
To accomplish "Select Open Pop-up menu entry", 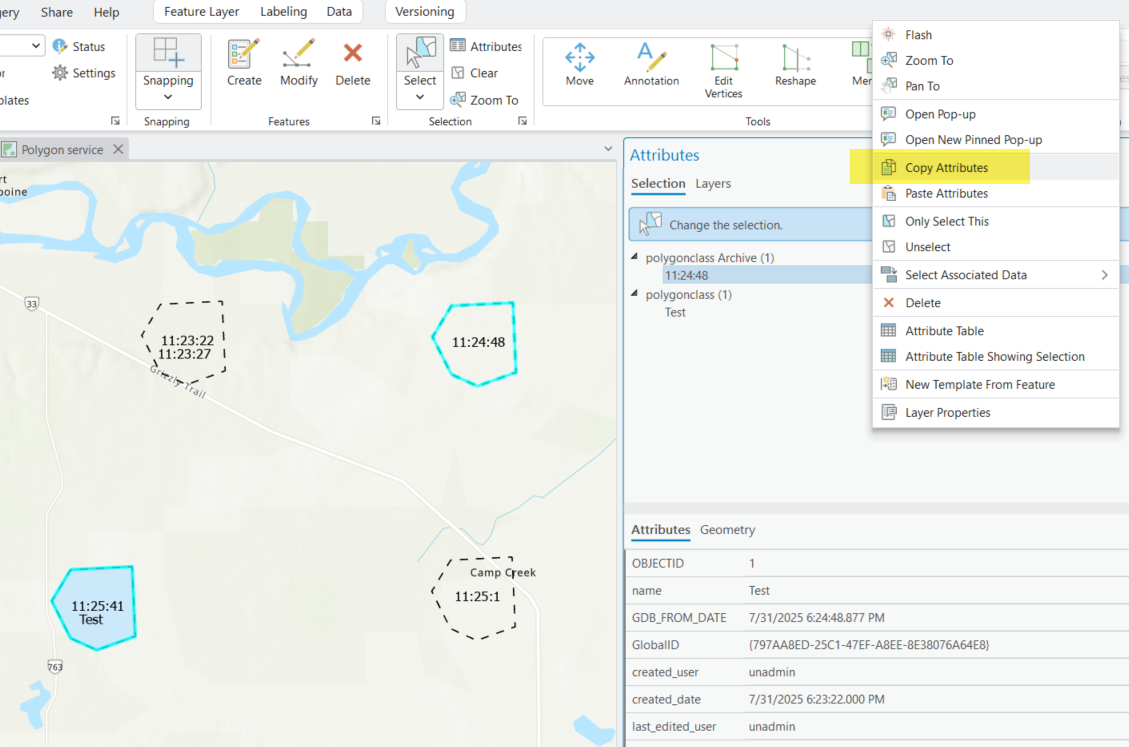I will (x=996, y=114).
